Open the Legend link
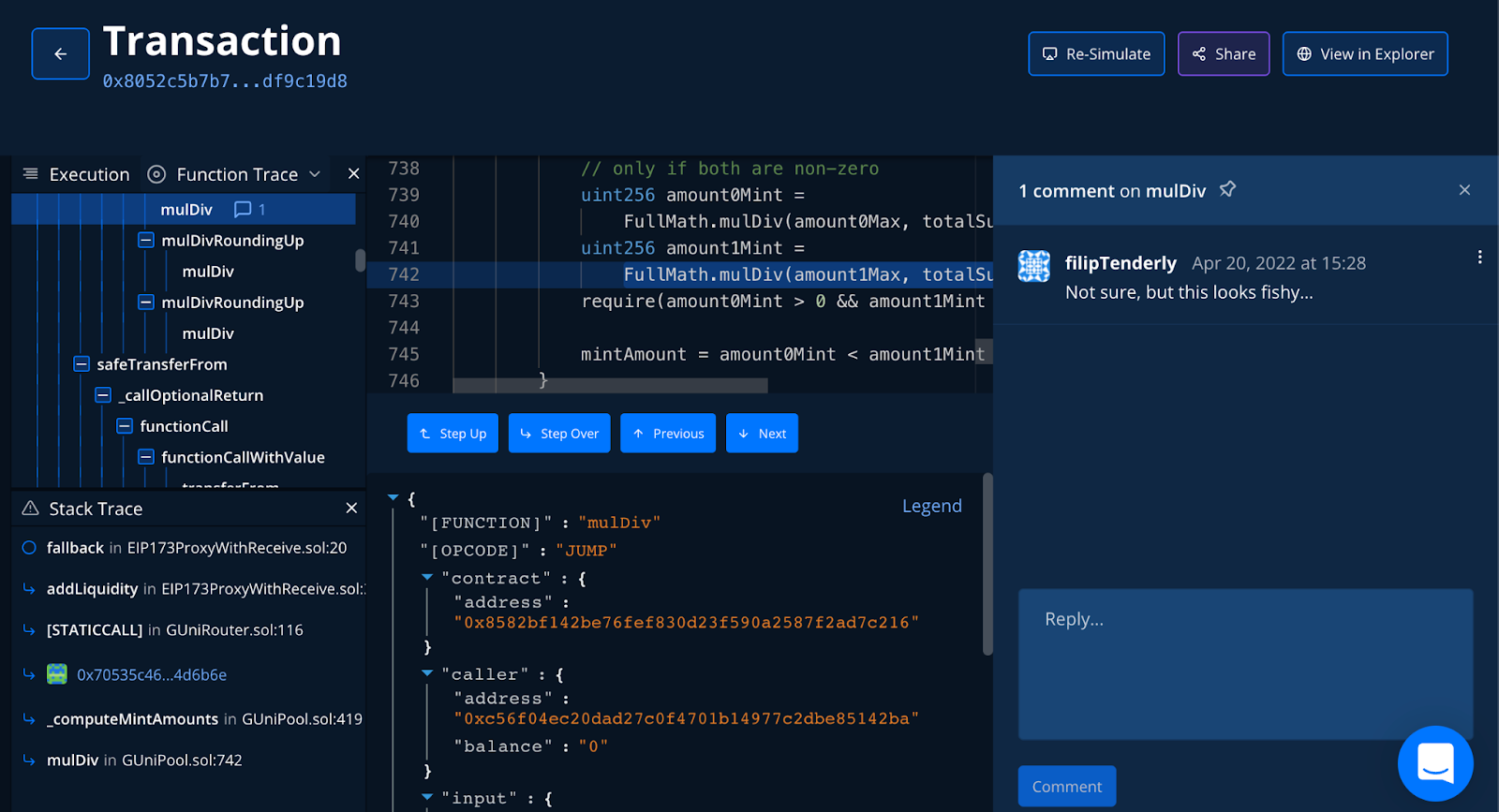 click(931, 506)
